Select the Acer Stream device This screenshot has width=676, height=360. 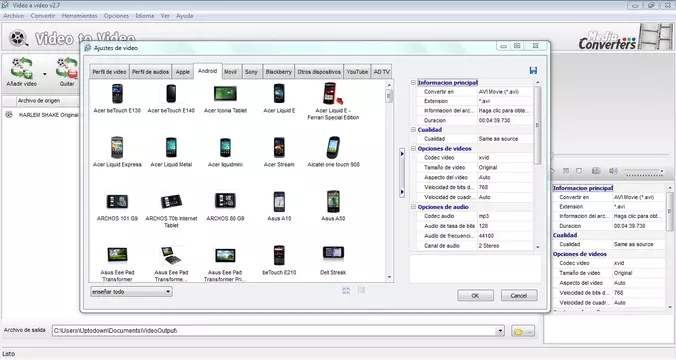point(279,152)
